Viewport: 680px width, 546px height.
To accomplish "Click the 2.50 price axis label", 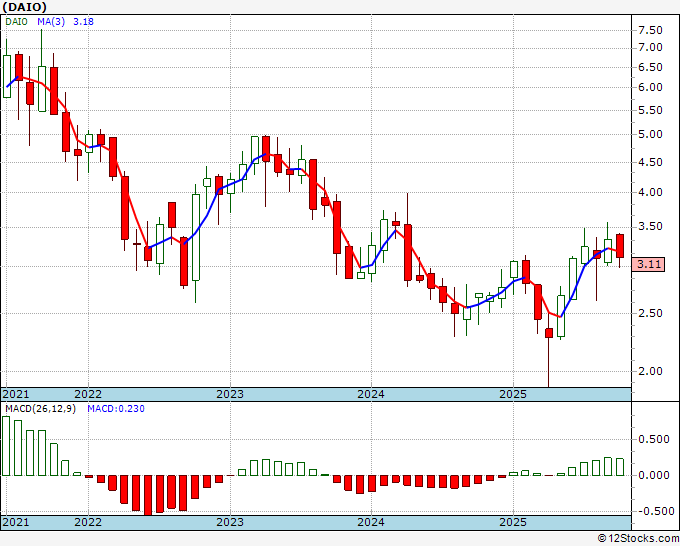I will (650, 313).
